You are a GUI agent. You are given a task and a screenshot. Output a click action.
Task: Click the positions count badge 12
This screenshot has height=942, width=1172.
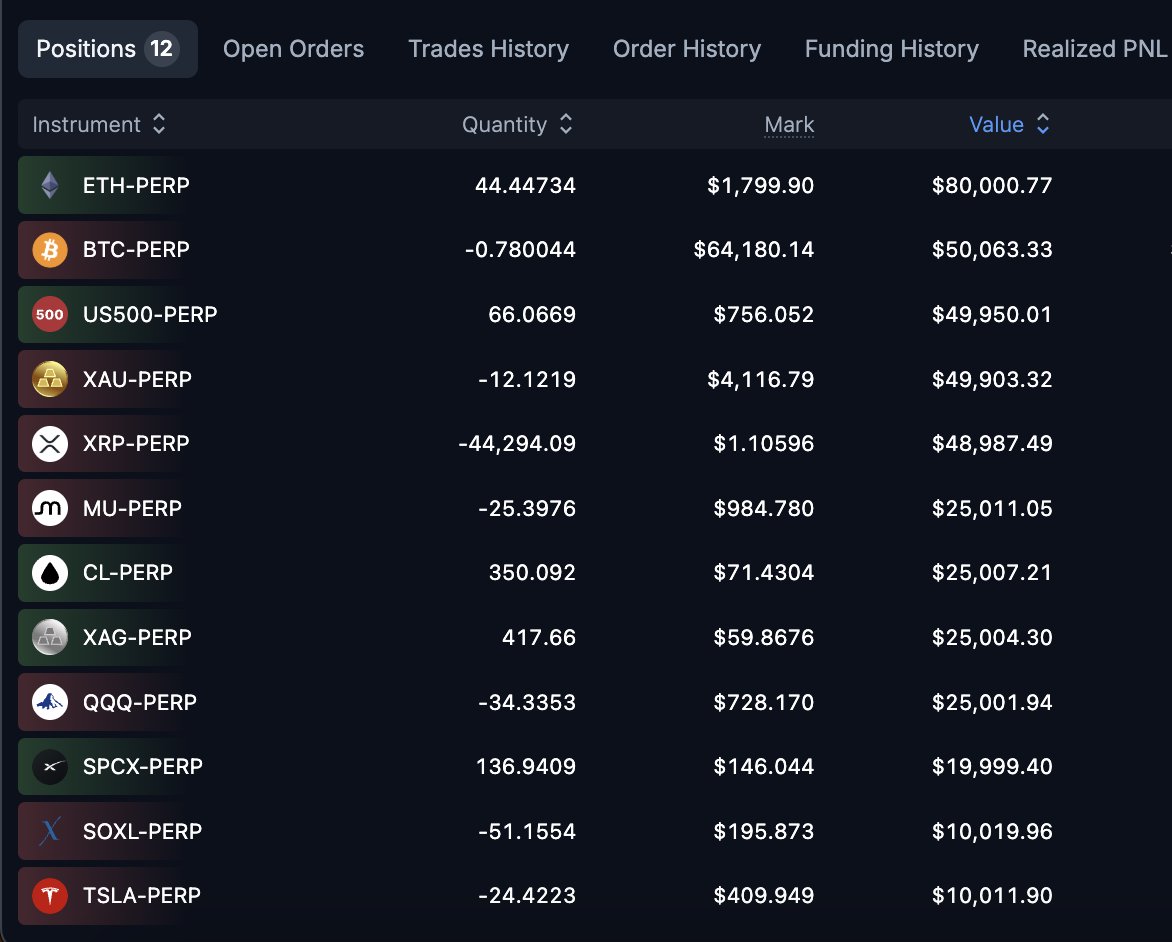(161, 49)
